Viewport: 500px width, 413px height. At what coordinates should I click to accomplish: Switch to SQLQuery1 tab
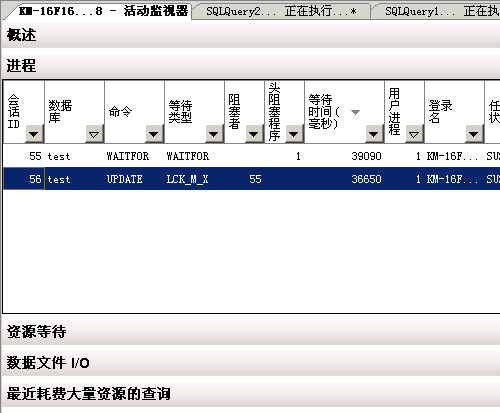[x=436, y=12]
